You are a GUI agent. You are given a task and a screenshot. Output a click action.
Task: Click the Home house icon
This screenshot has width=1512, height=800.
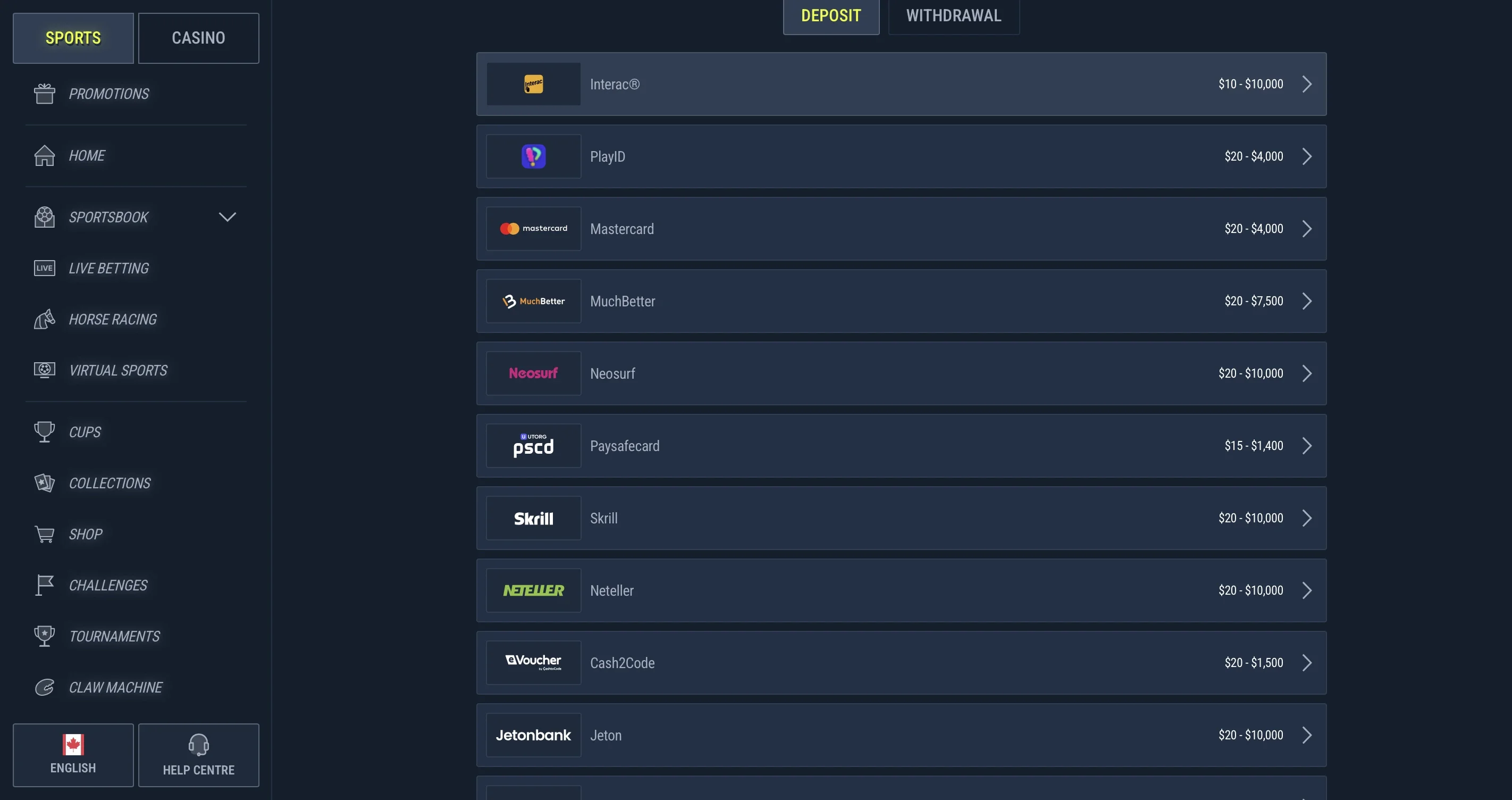click(x=45, y=156)
